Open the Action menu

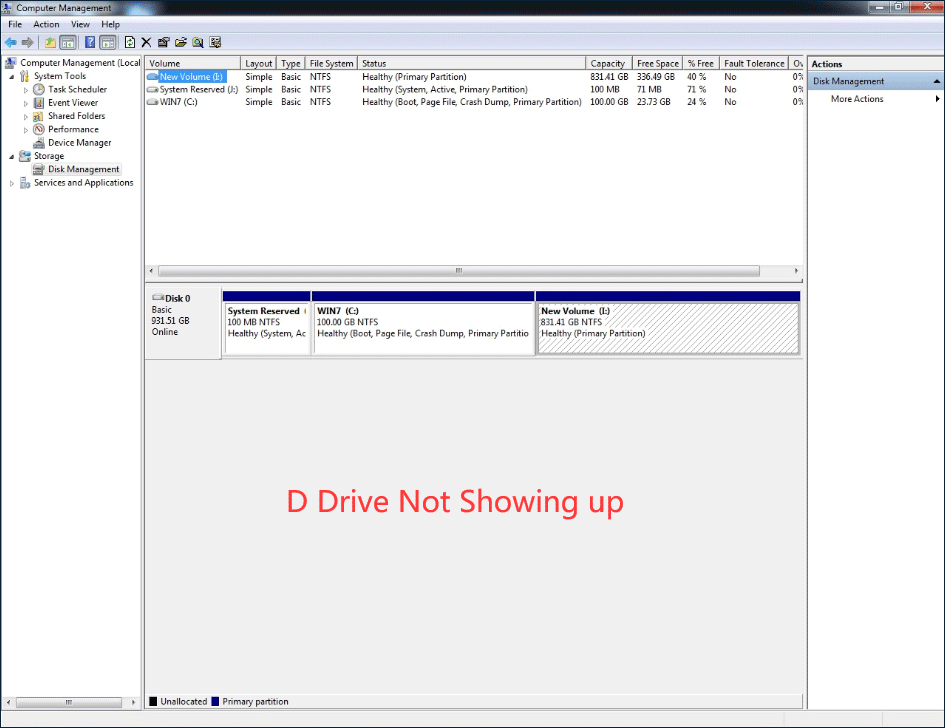46,24
